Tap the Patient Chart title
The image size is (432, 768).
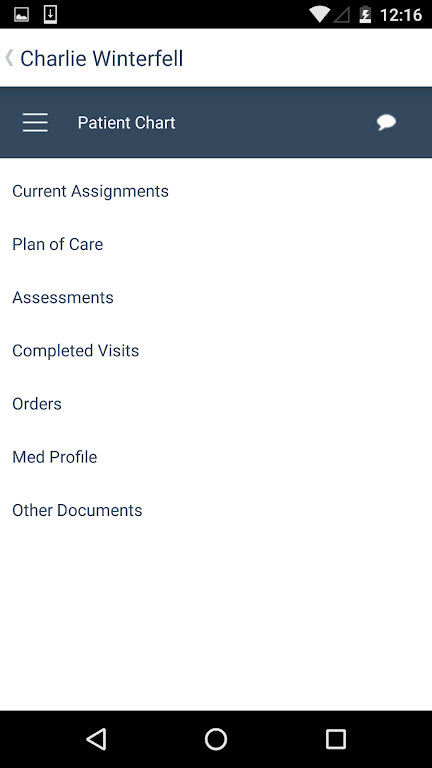coord(126,122)
